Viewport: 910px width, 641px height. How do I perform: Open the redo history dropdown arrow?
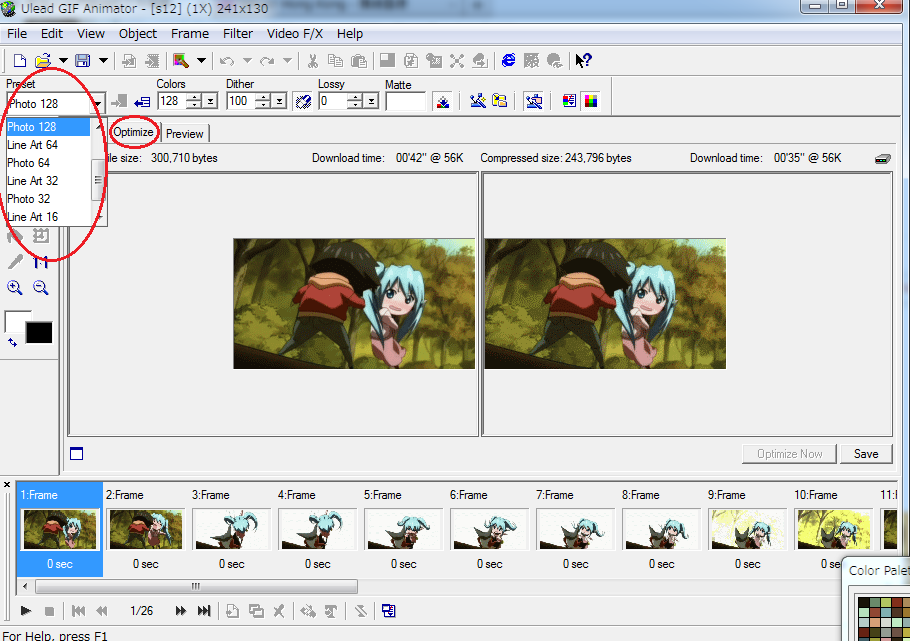pyautogui.click(x=287, y=60)
